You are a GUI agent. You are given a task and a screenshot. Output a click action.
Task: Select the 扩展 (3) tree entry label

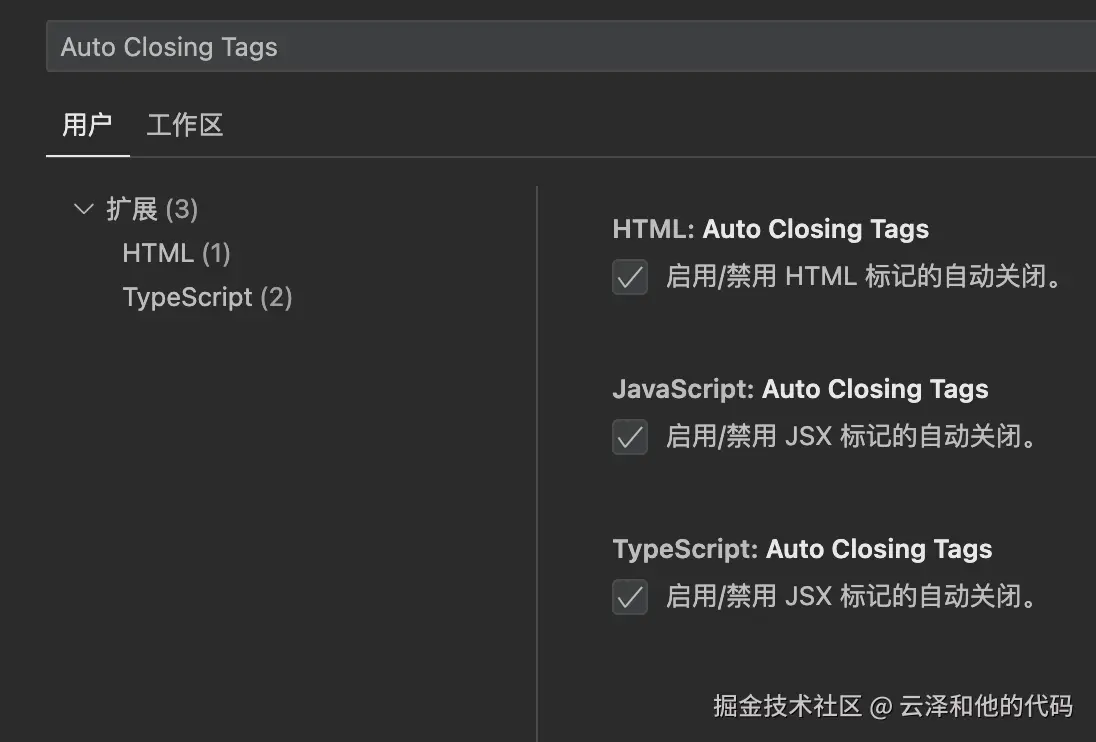(152, 209)
